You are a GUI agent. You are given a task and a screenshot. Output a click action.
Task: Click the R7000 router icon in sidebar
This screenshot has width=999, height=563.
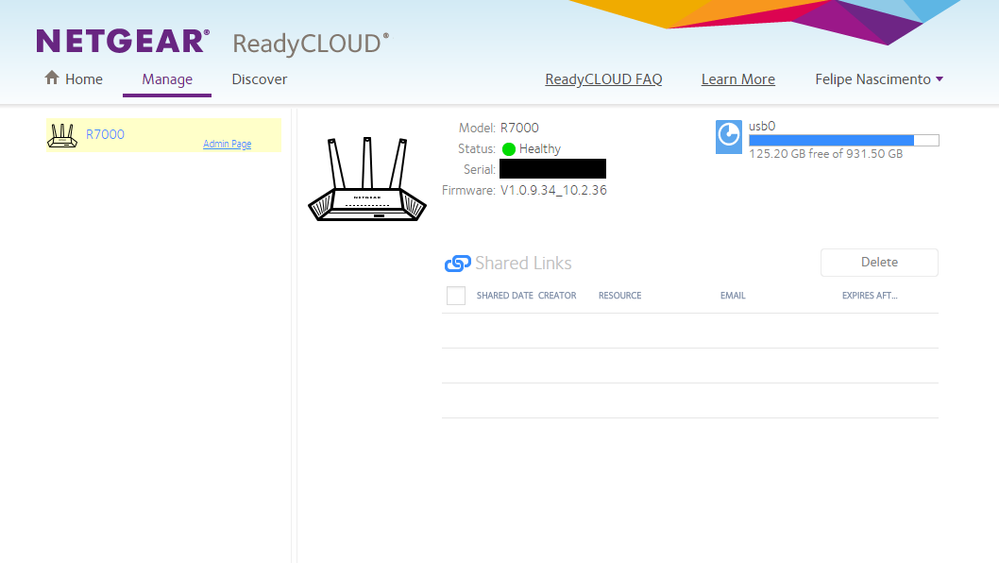pos(62,135)
